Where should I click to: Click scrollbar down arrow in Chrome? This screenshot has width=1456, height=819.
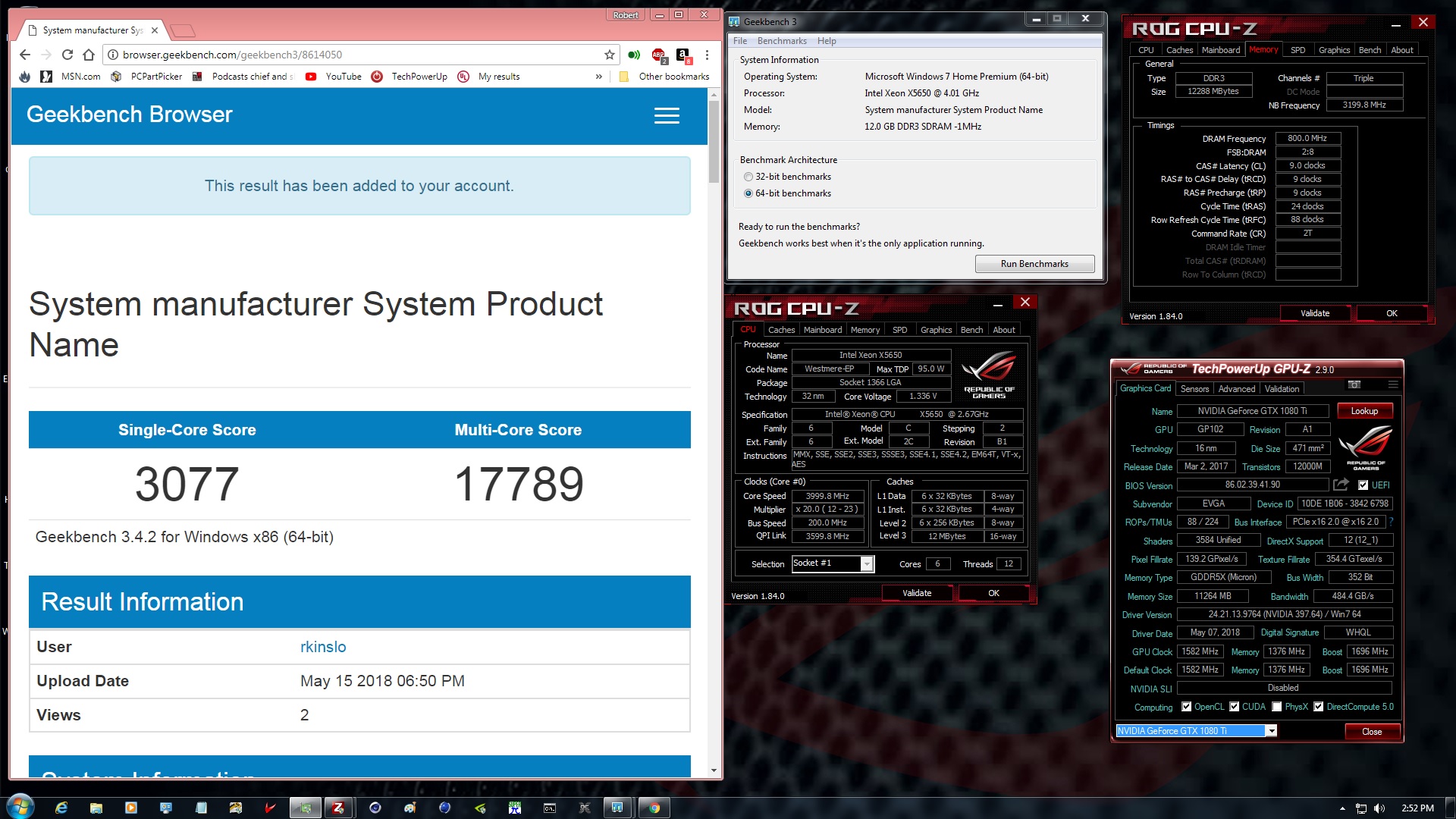pos(714,770)
